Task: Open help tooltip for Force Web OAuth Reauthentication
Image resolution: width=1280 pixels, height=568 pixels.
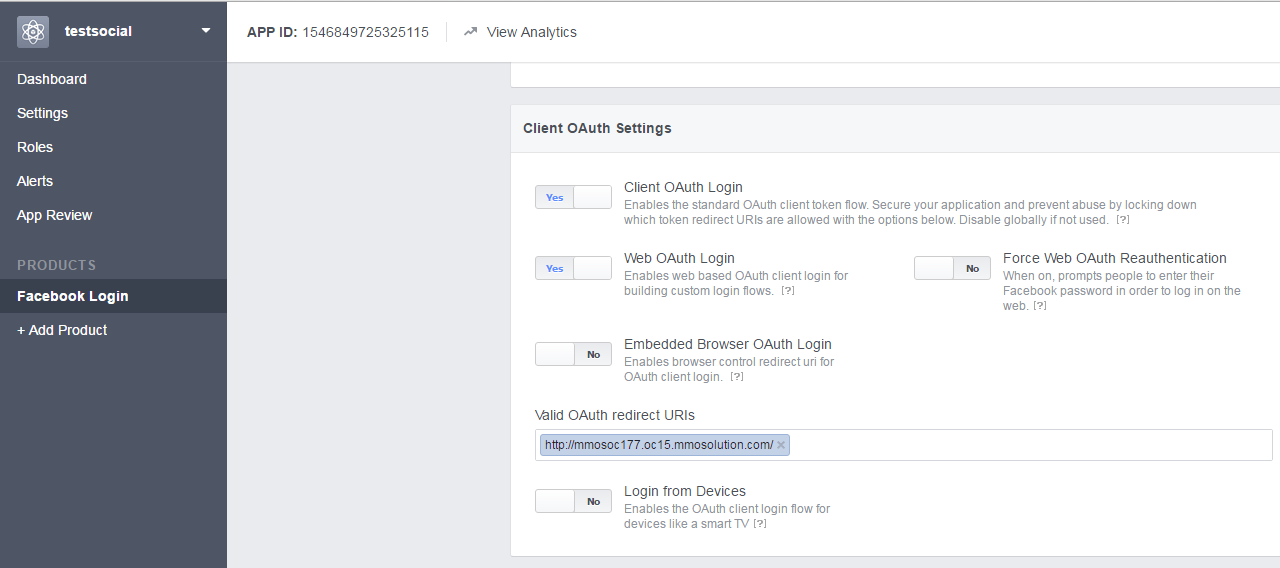Action: (1040, 306)
